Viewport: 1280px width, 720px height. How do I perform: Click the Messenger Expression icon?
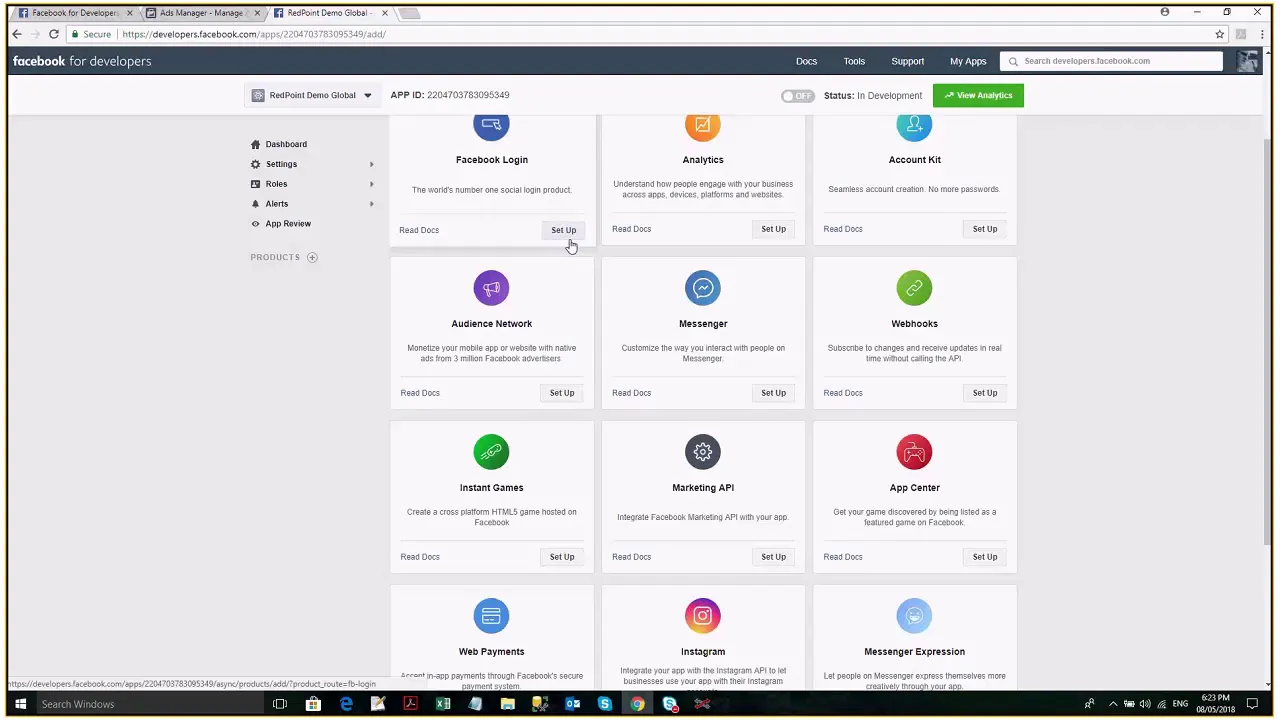(x=914, y=616)
